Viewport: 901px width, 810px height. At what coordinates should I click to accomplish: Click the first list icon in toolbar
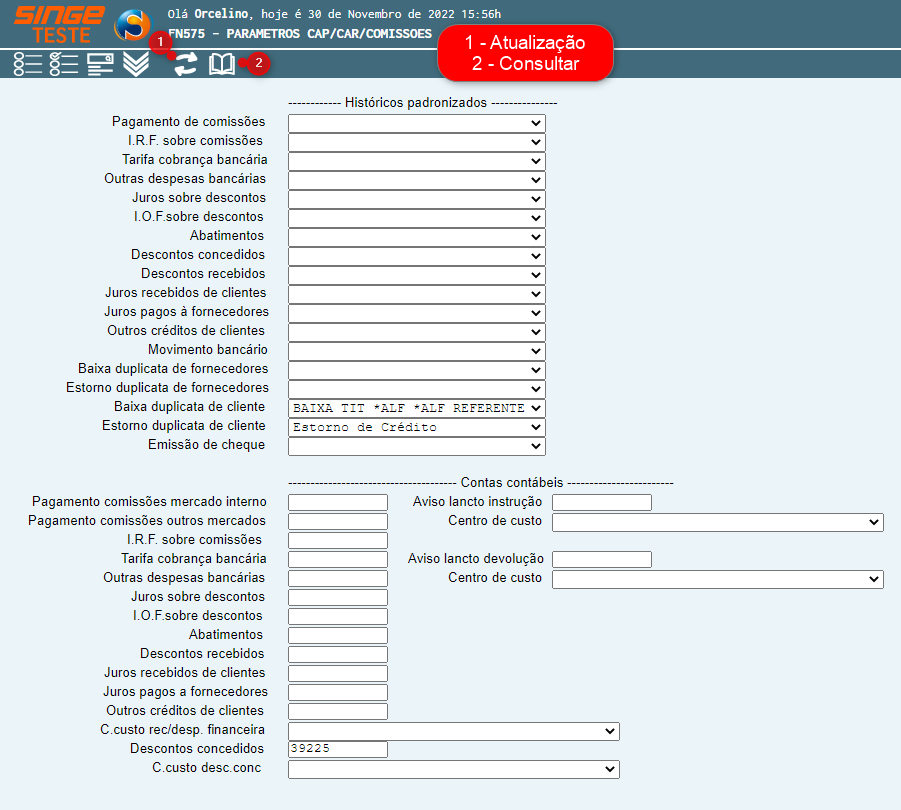pos(28,65)
